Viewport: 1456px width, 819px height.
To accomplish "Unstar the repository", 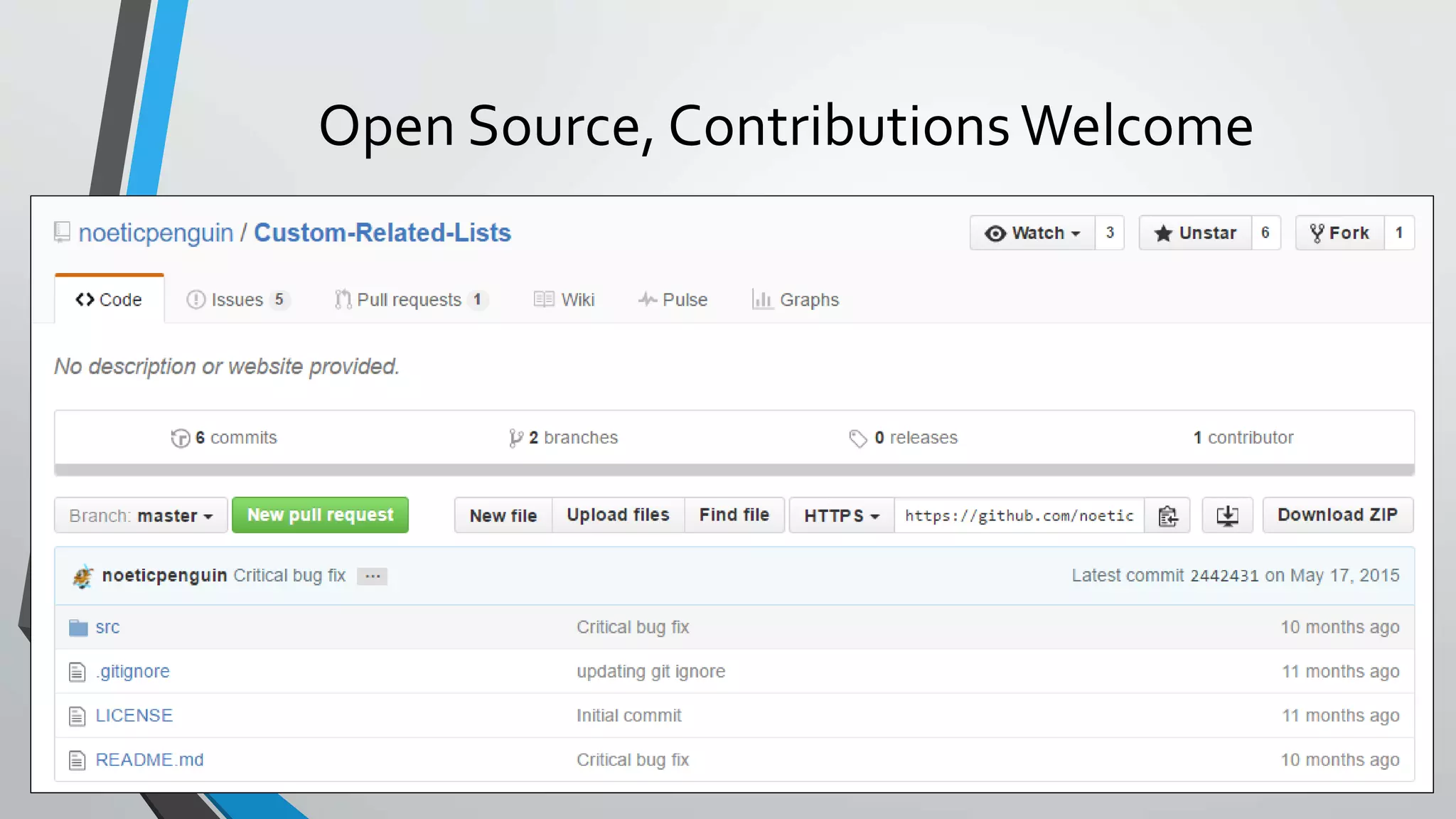I will (1195, 233).
